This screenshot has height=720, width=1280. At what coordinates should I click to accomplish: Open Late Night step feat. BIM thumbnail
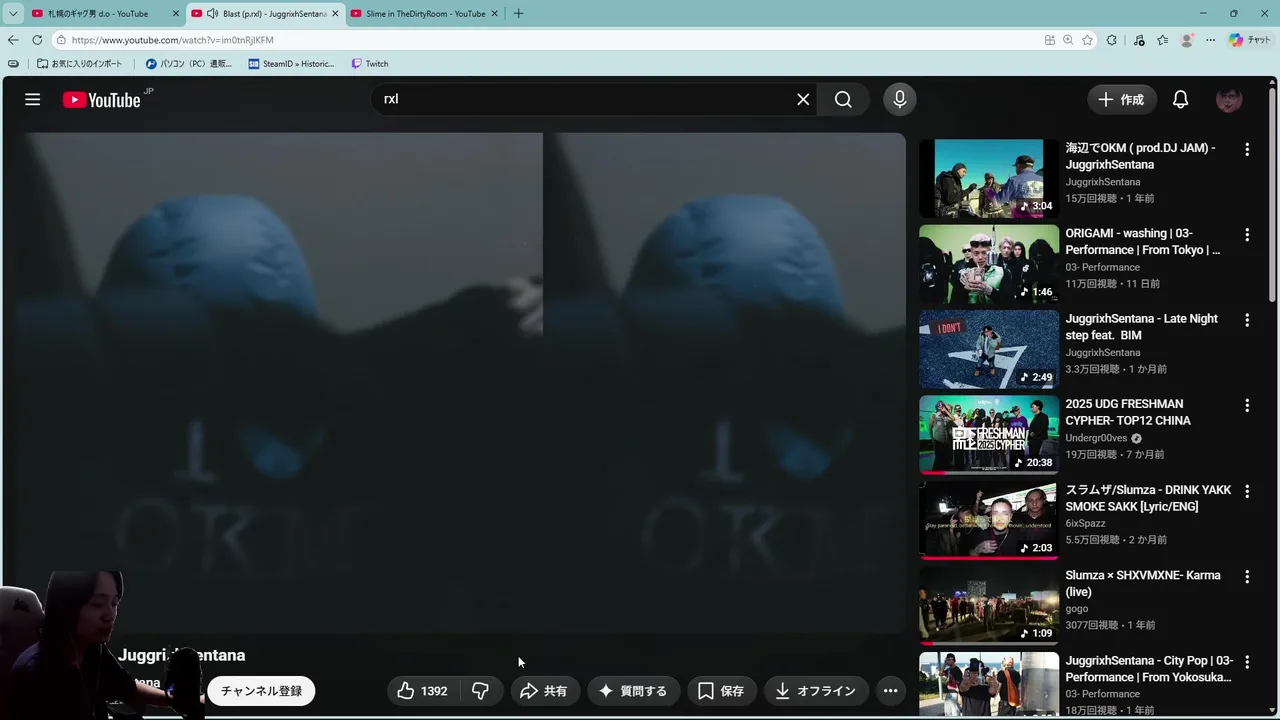coord(989,349)
